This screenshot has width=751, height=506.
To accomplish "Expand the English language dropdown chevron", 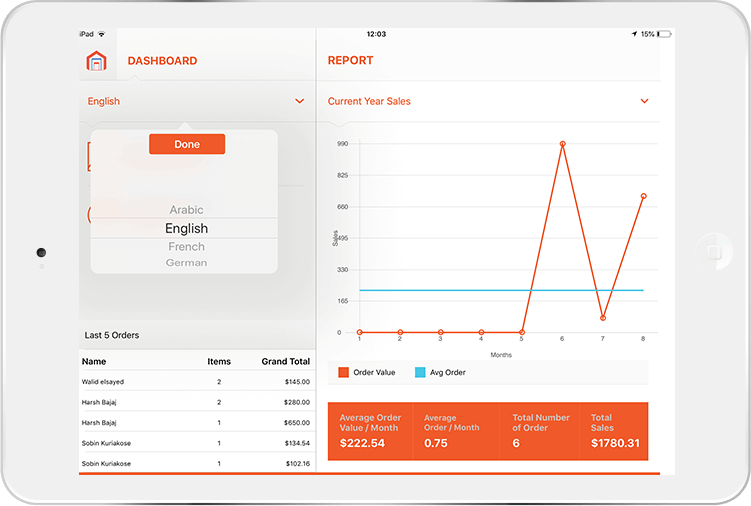I will tap(299, 101).
